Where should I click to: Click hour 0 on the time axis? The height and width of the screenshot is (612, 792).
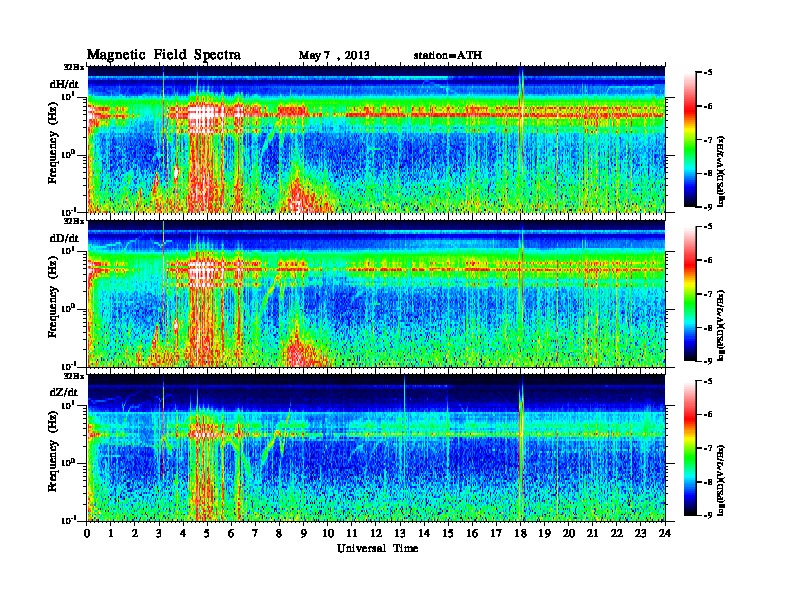(x=87, y=533)
